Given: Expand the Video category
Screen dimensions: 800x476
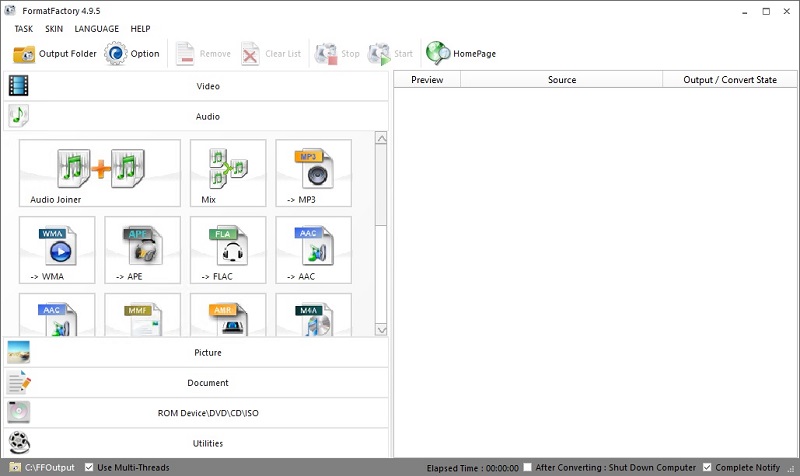Looking at the screenshot, I should [x=196, y=86].
